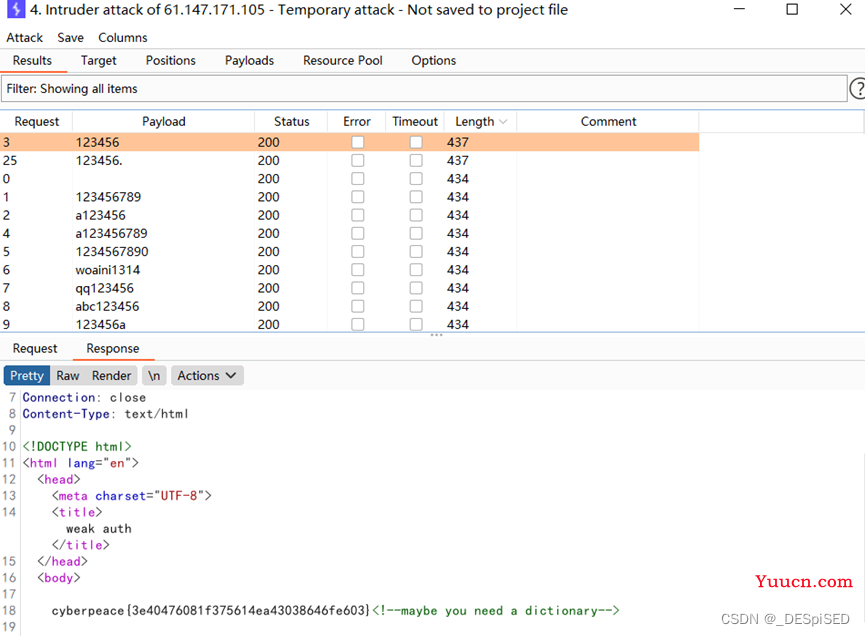Click the weak auth title text
The height and width of the screenshot is (636, 865).
[x=99, y=528]
